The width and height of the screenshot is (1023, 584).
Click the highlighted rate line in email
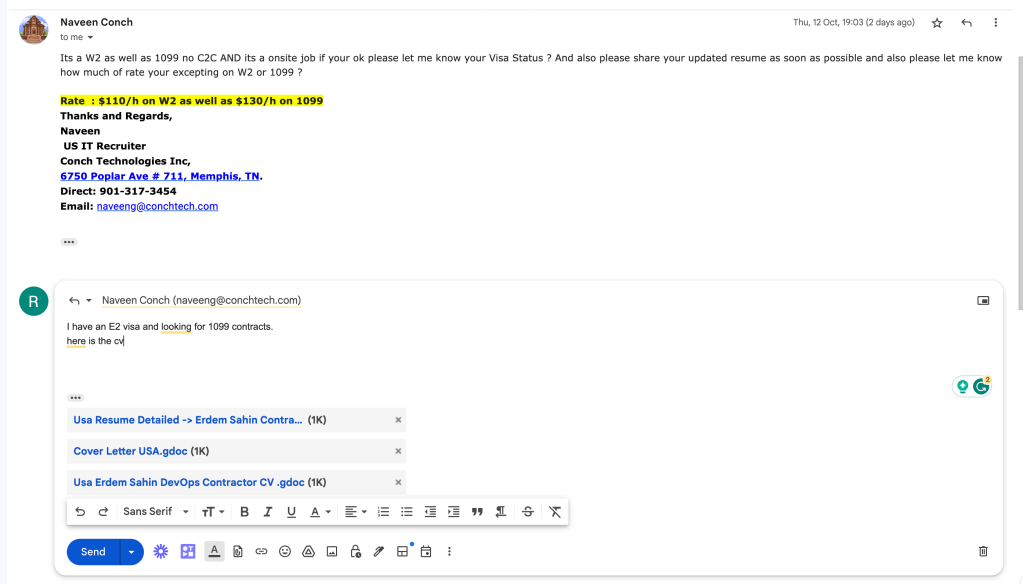pyautogui.click(x=191, y=101)
